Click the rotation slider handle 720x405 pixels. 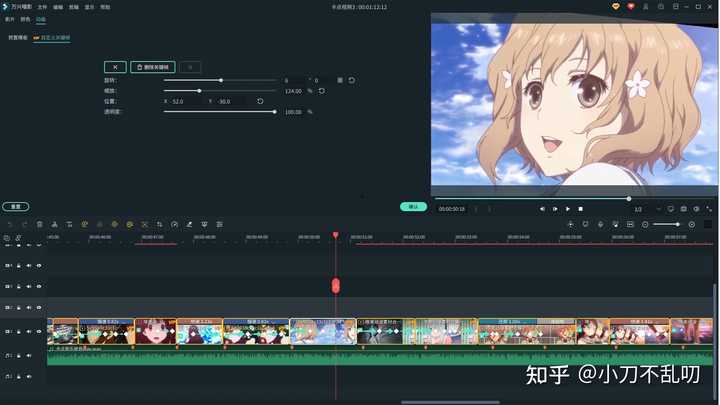[x=221, y=80]
